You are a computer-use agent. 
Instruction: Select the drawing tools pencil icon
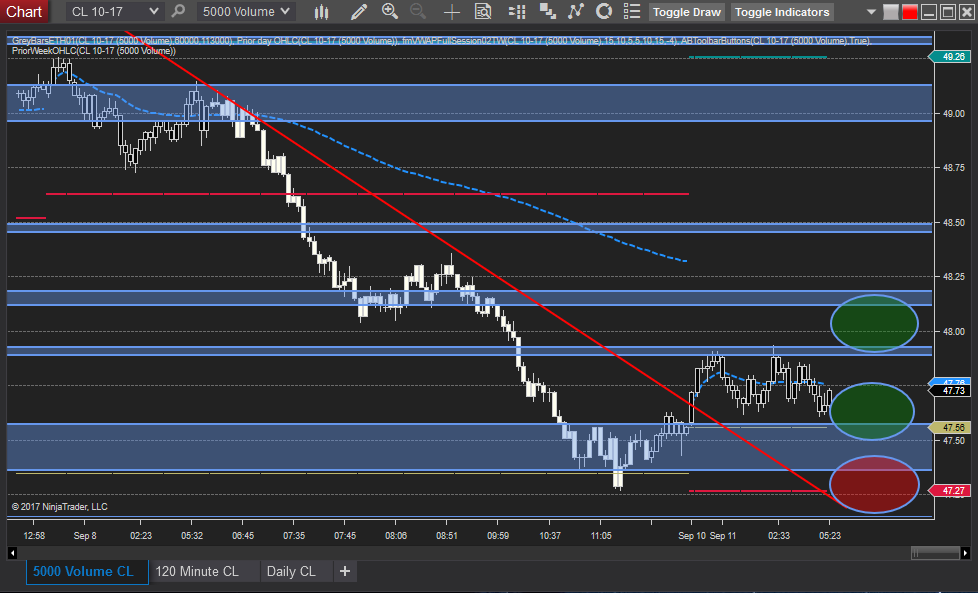click(358, 11)
